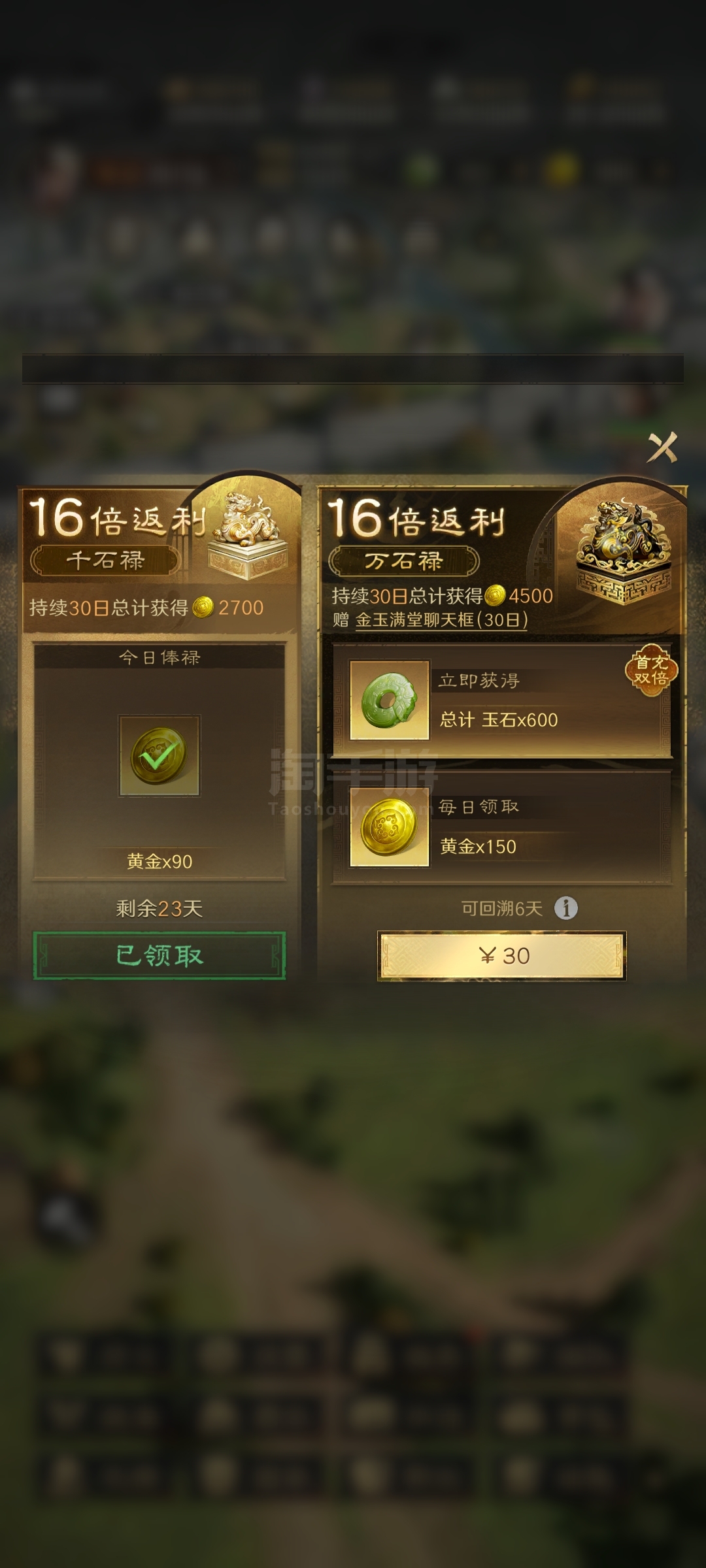Select the 万石禄 title label
Screen dimensions: 706x1568
403,561
